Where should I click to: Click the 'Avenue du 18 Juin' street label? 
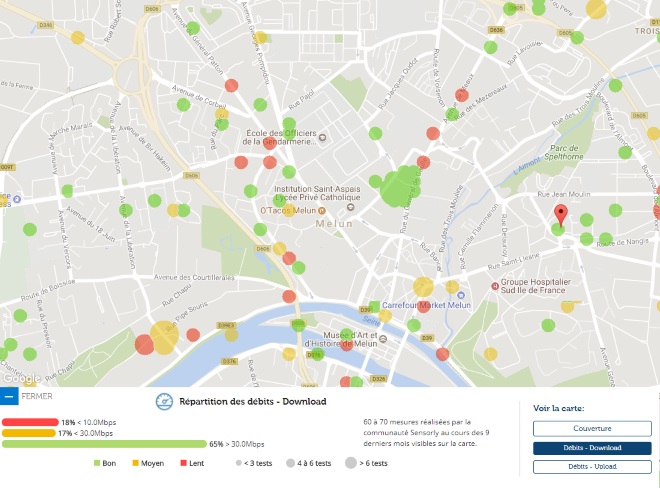(91, 224)
